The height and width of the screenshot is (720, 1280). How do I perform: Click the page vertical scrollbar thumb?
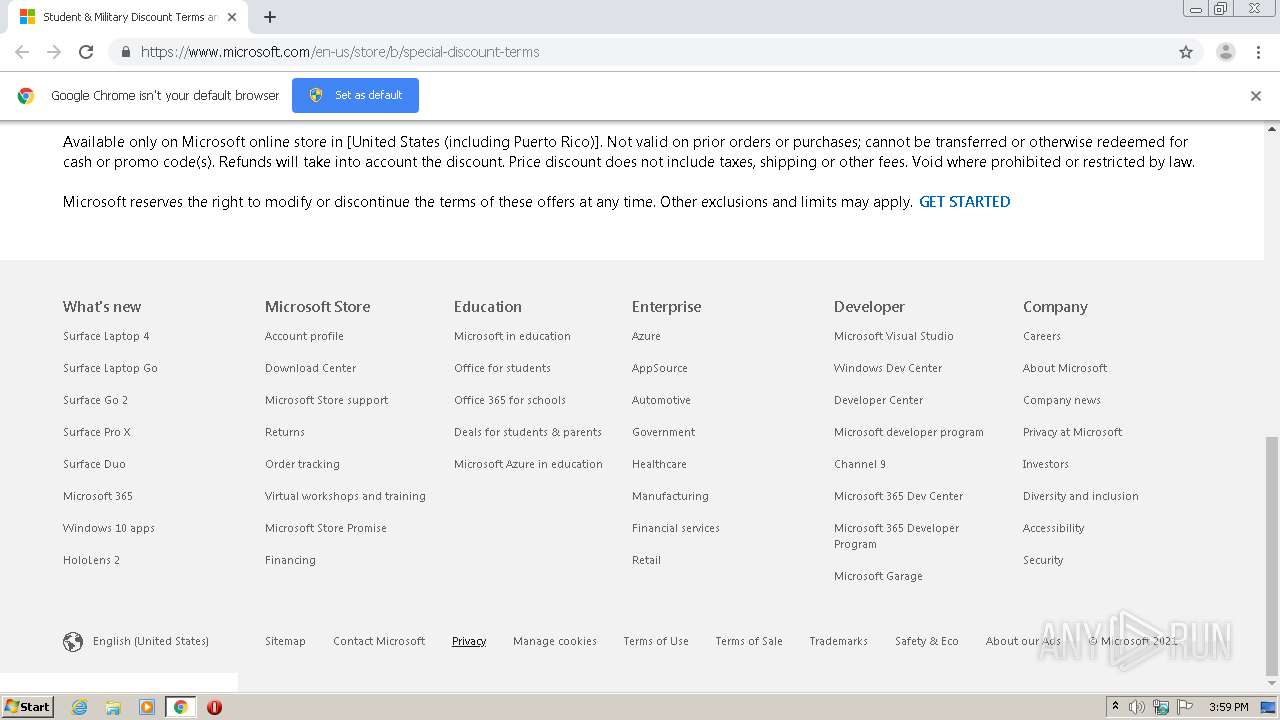tap(1272, 555)
